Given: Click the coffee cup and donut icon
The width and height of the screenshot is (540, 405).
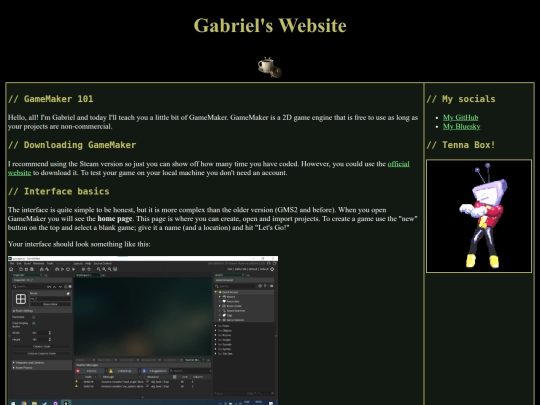Looking at the screenshot, I should click(270, 68).
